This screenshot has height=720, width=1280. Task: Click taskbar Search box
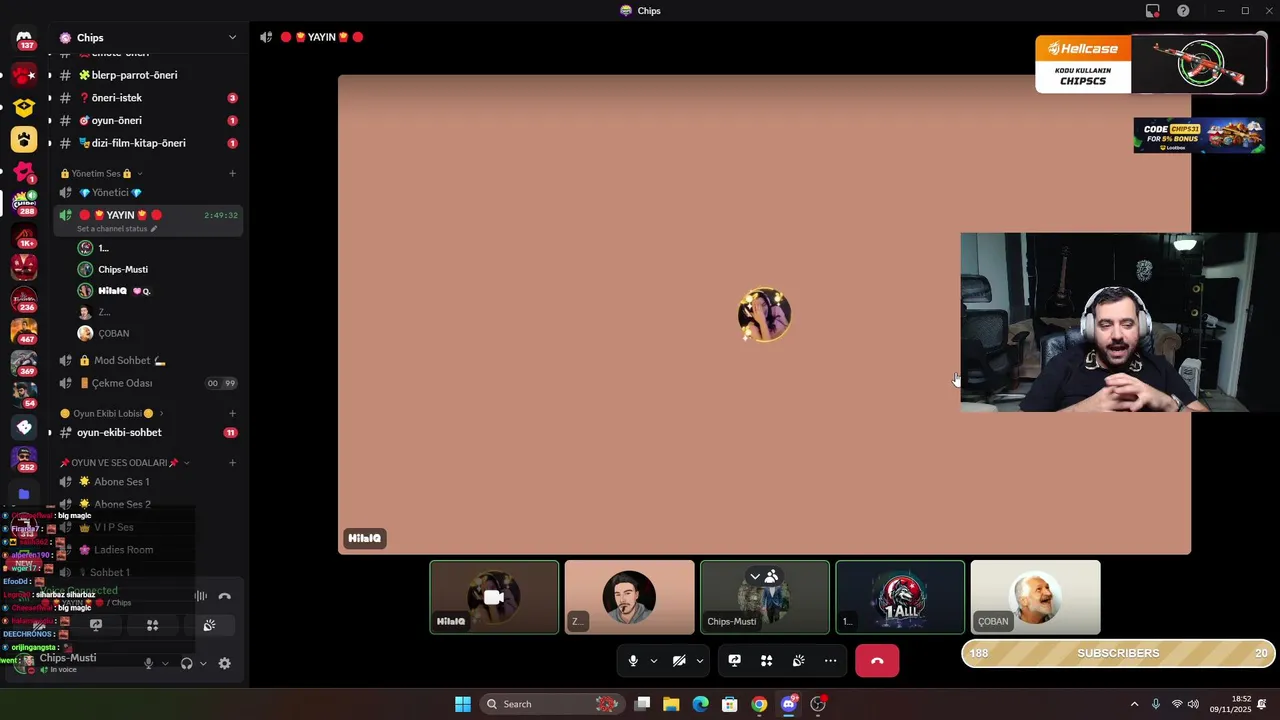552,704
